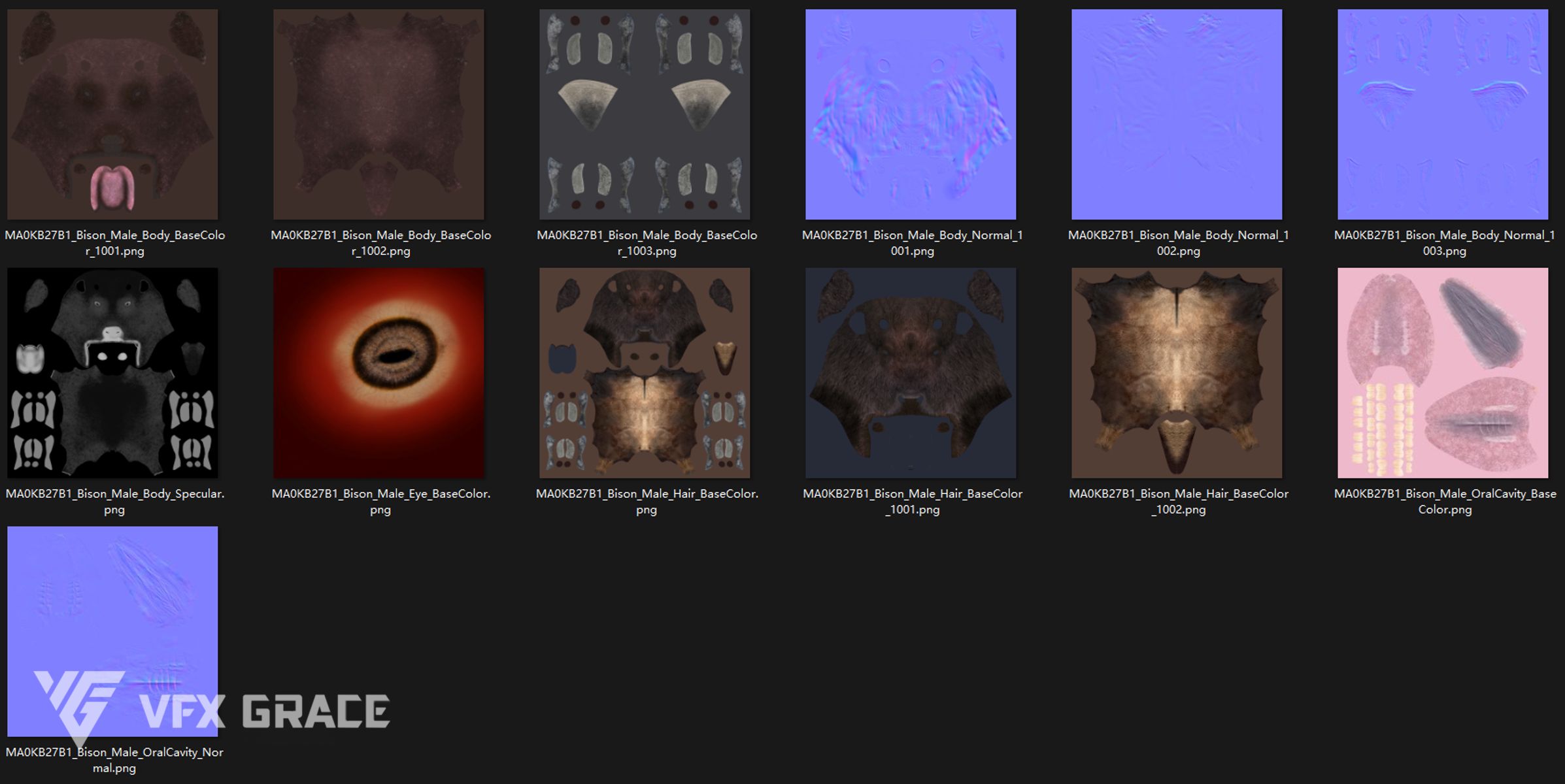Click filename MA0KB27B1_Bison_Male_Hair_BaseColor_1001.png
The image size is (1565, 784).
pyautogui.click(x=913, y=502)
